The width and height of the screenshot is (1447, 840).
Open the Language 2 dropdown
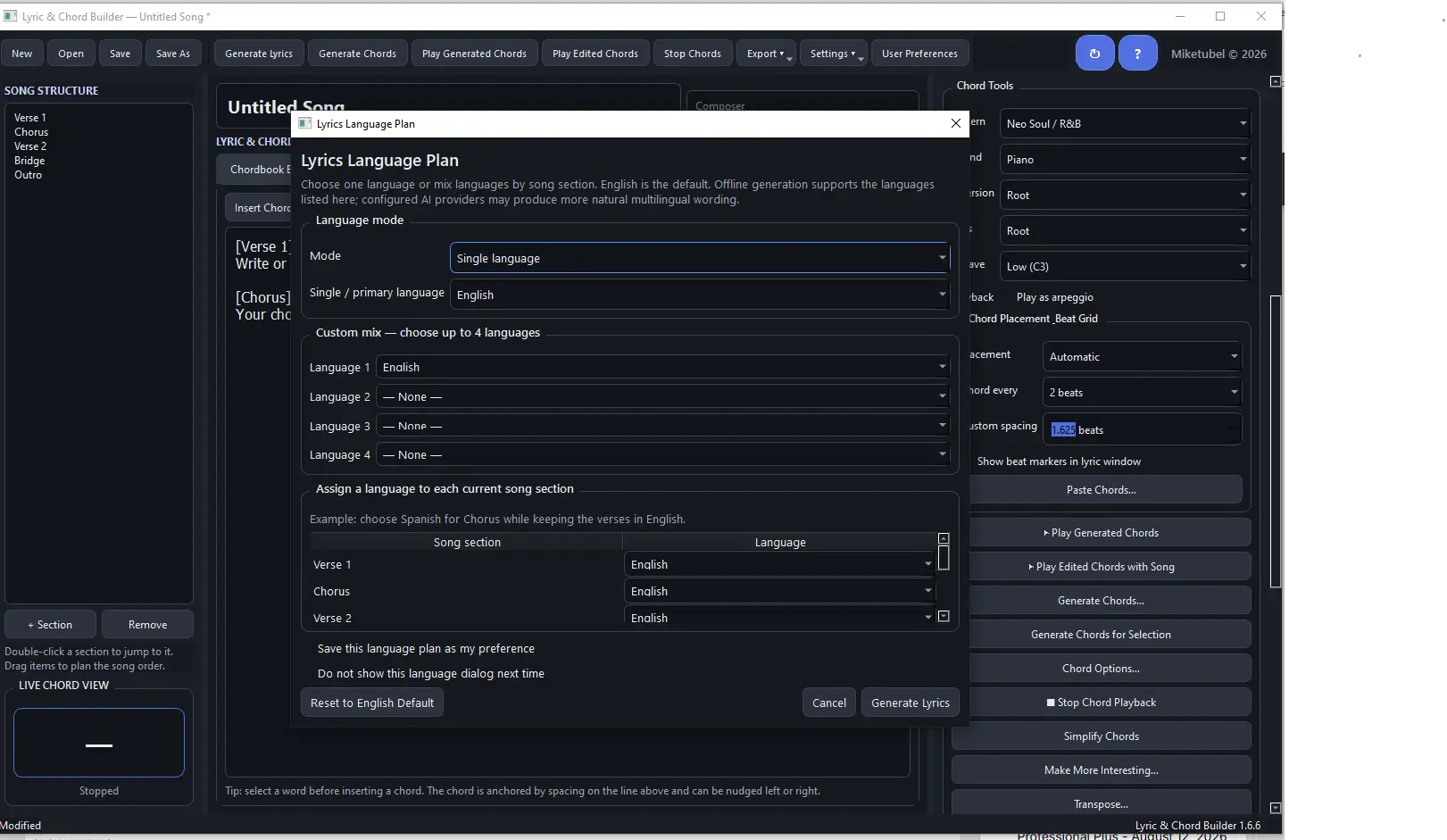[x=663, y=396]
